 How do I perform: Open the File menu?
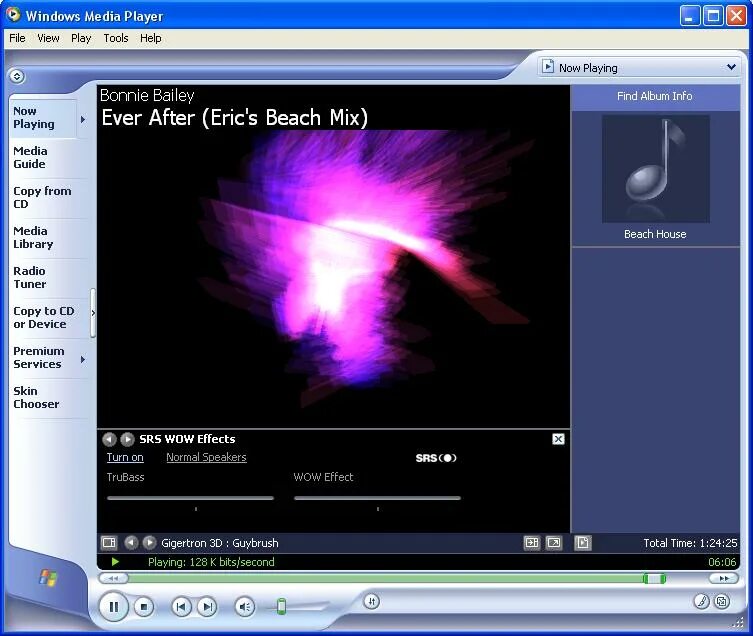click(17, 38)
